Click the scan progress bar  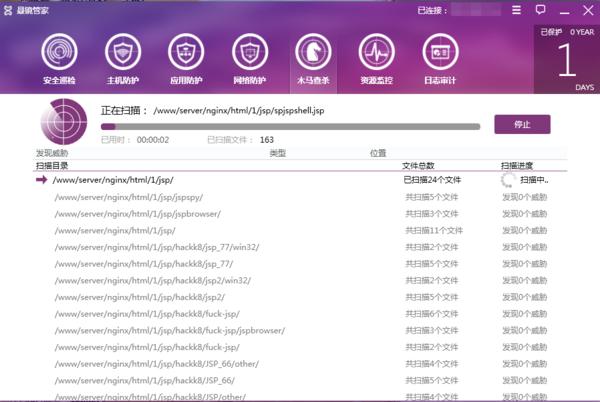(290, 127)
